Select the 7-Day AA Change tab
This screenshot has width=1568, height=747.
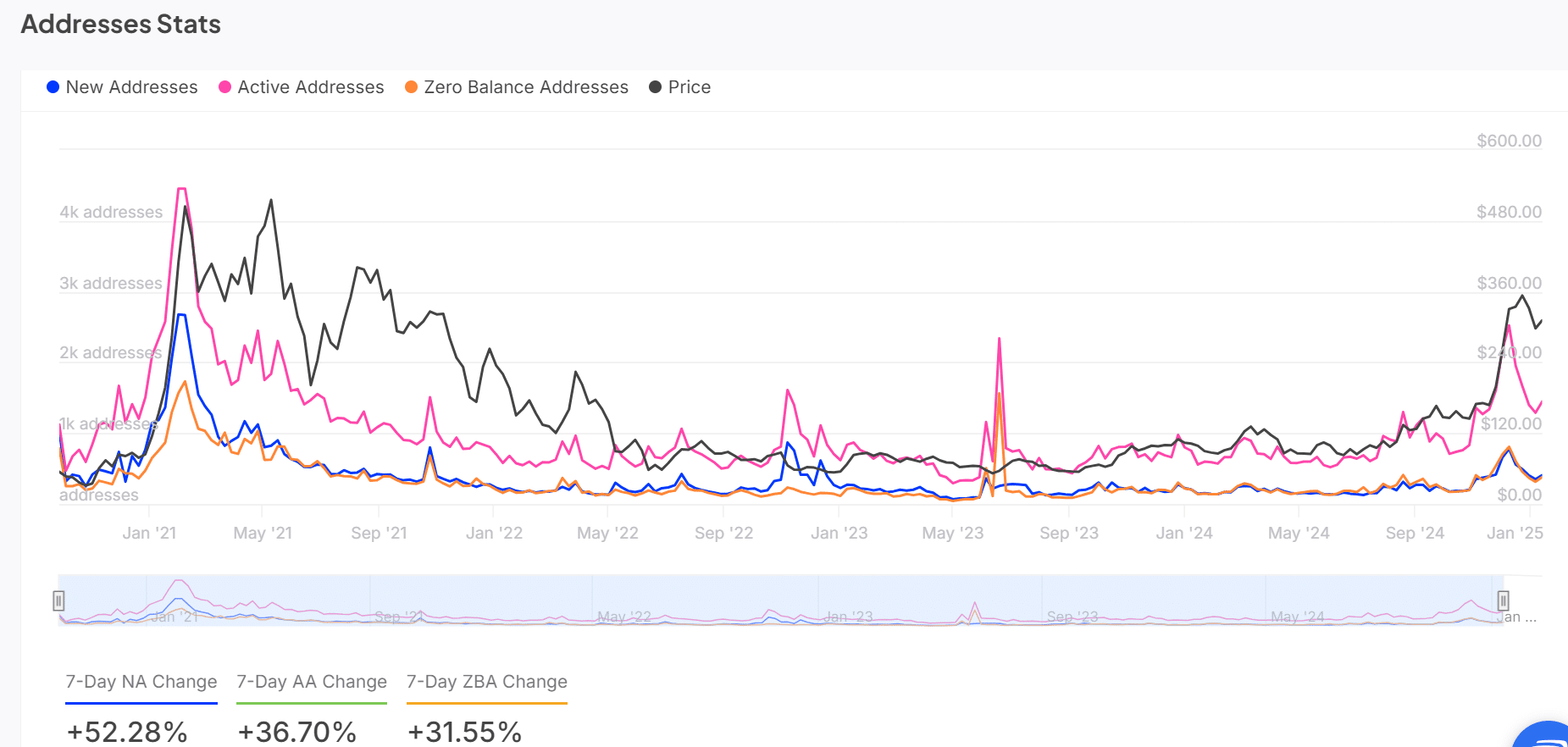click(312, 682)
